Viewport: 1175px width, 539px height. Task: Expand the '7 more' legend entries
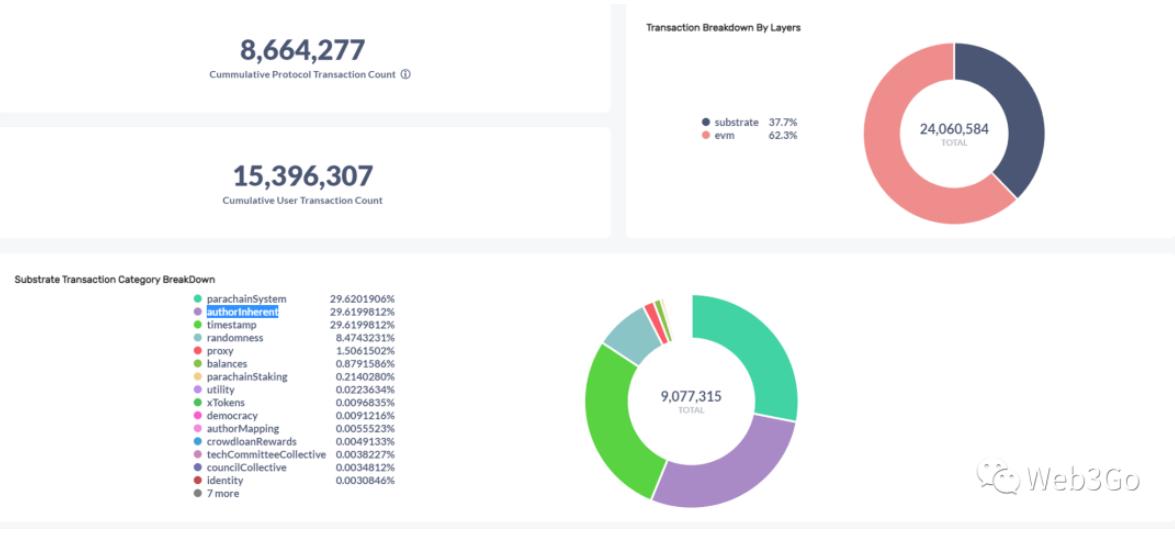(x=222, y=494)
